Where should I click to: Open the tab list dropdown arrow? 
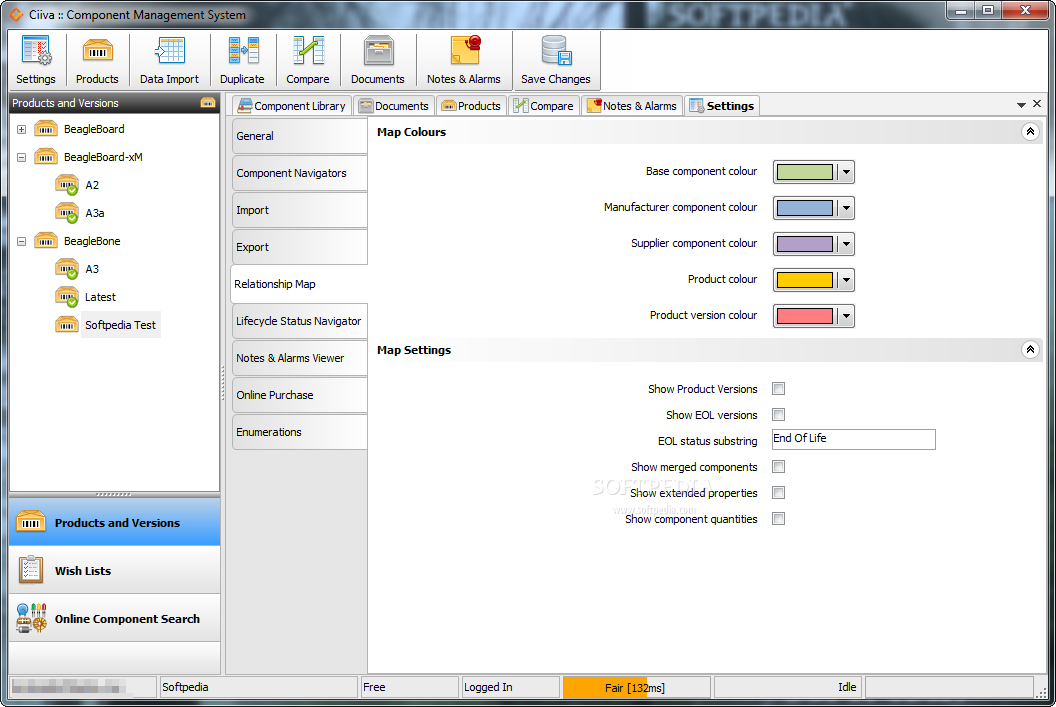[1021, 105]
